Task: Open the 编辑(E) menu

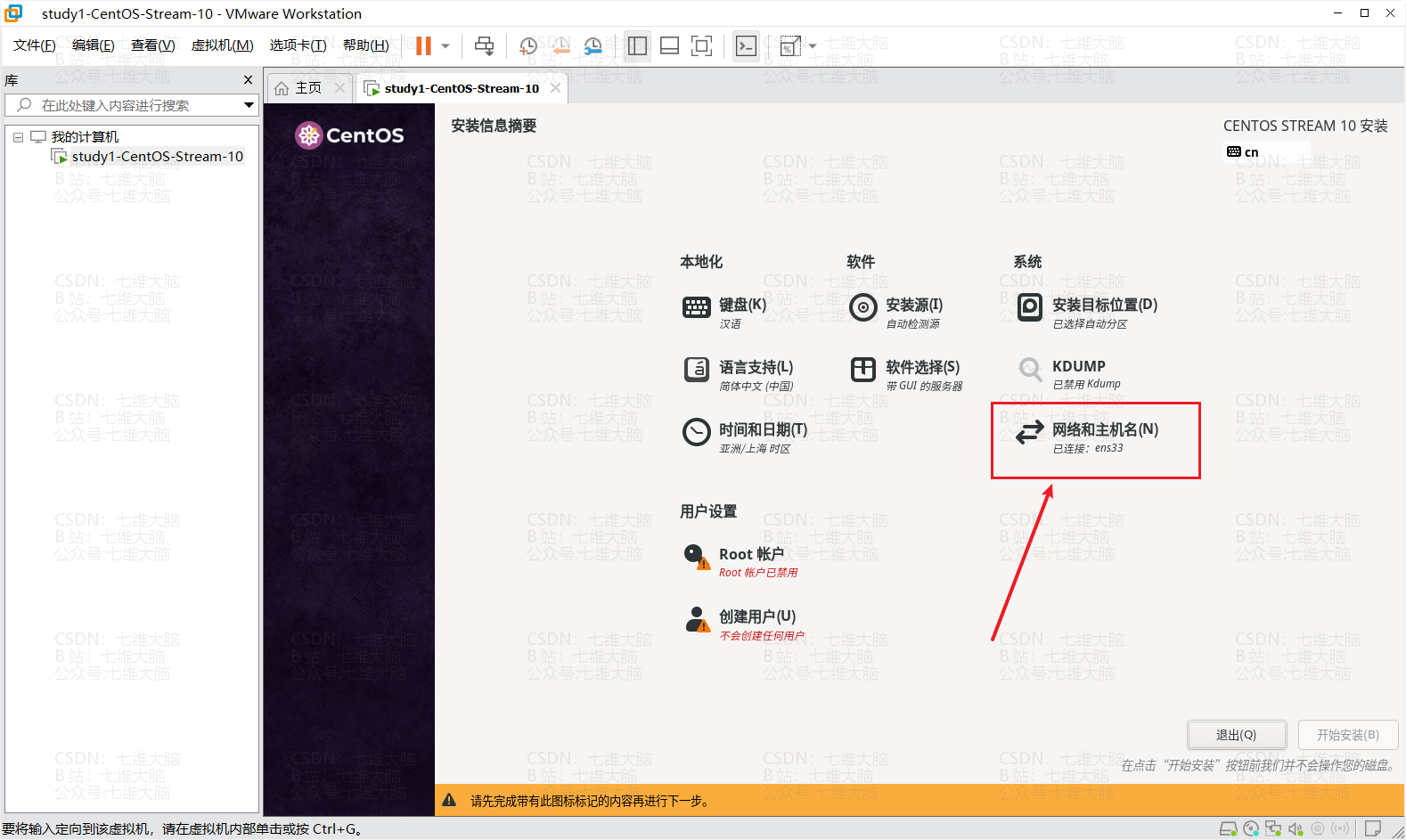Action: (x=94, y=45)
